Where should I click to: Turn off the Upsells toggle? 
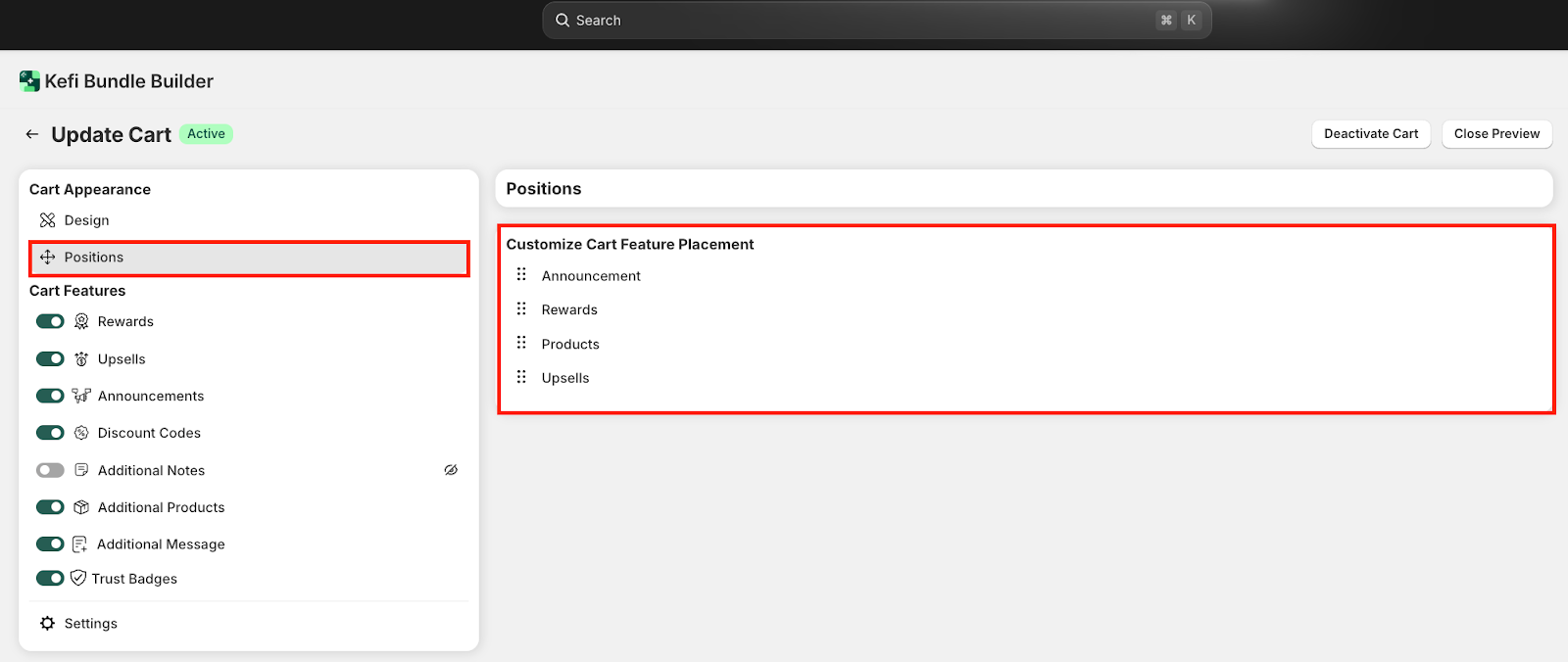50,359
